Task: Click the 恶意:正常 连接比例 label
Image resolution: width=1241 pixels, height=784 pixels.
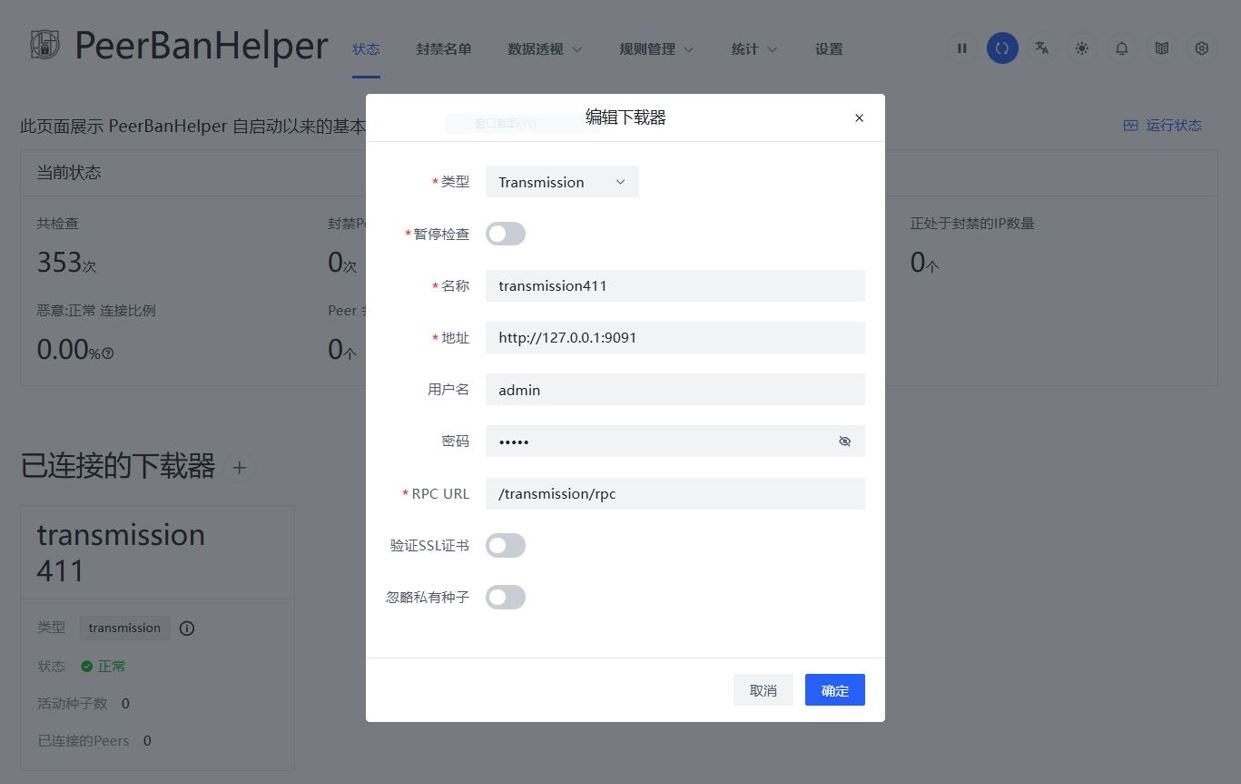Action: tap(96, 310)
